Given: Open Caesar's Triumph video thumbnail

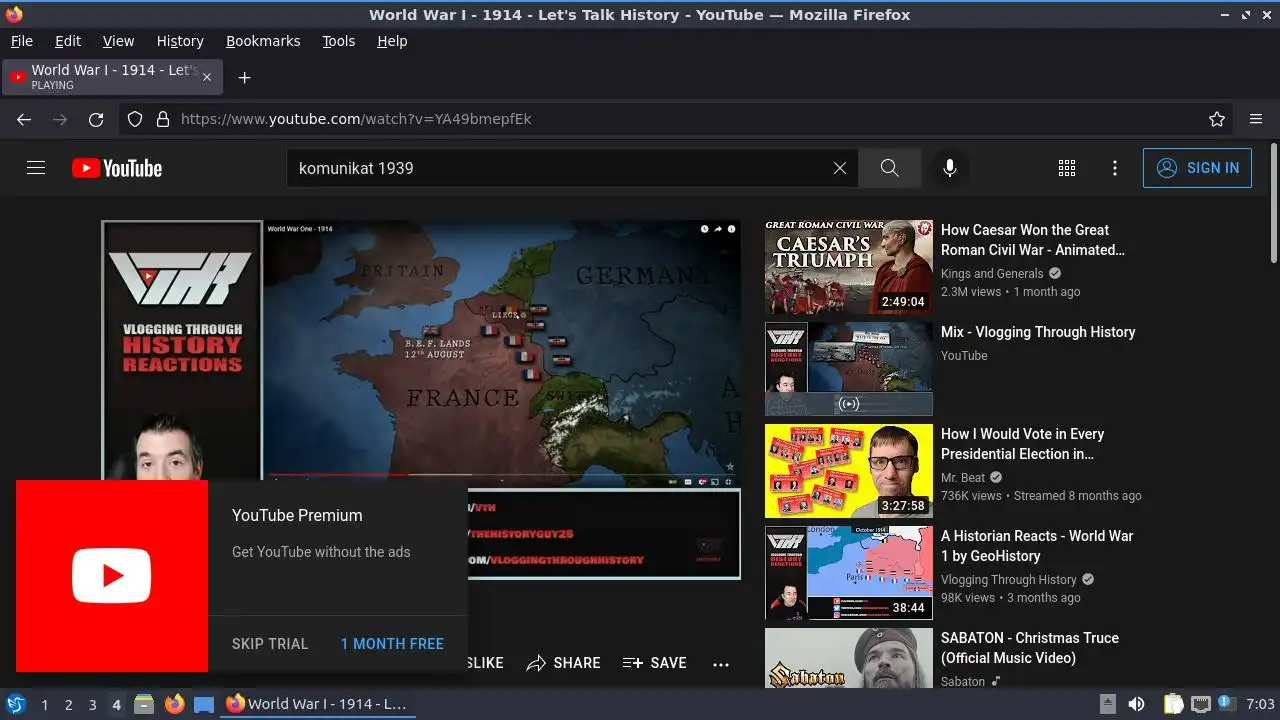Looking at the screenshot, I should (x=849, y=267).
